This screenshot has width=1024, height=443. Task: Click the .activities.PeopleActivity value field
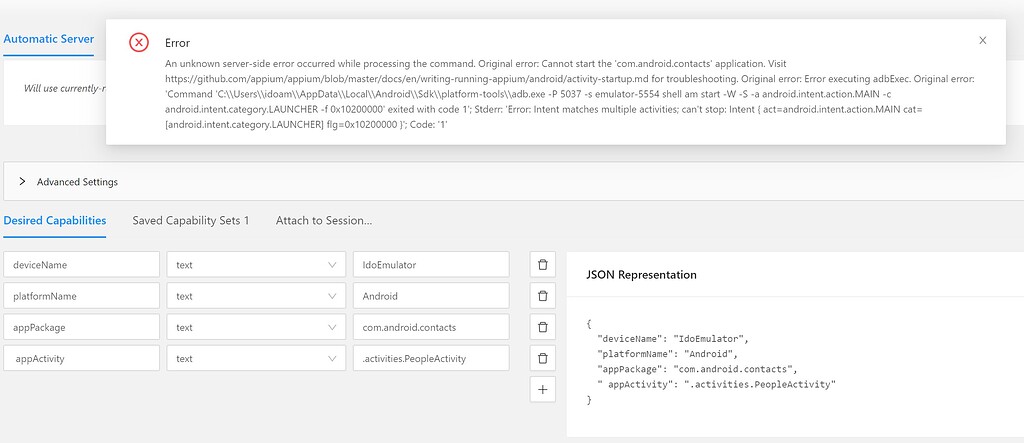point(431,358)
